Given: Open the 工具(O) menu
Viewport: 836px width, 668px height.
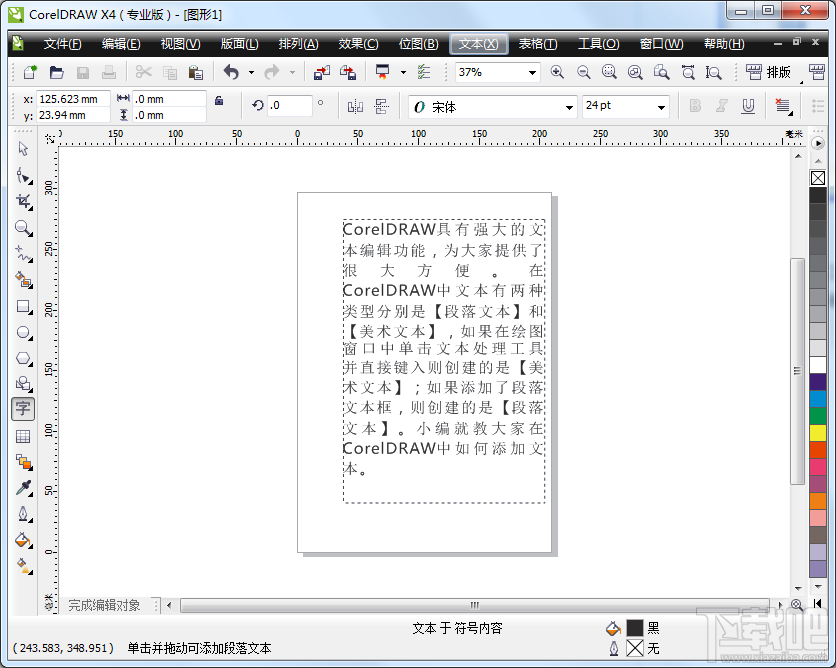Looking at the screenshot, I should coord(599,44).
